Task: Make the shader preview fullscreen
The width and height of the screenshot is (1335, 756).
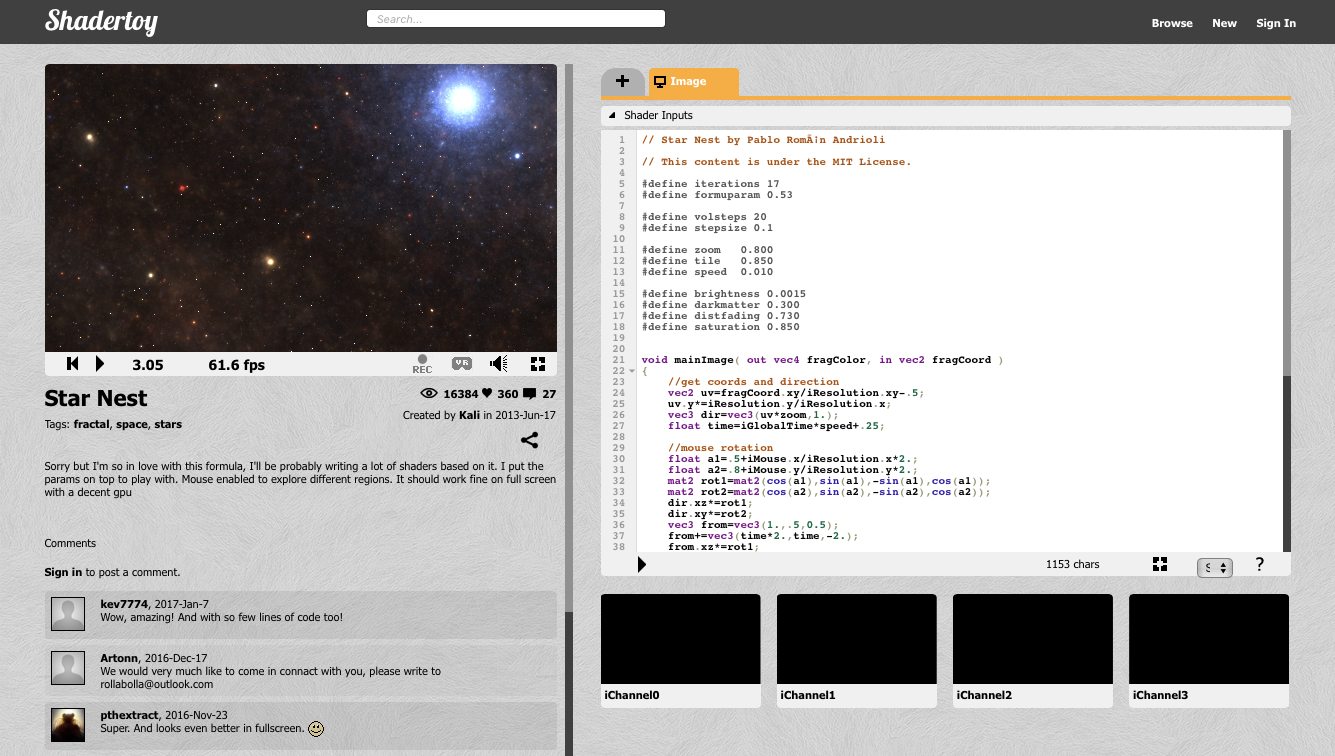Action: click(537, 364)
